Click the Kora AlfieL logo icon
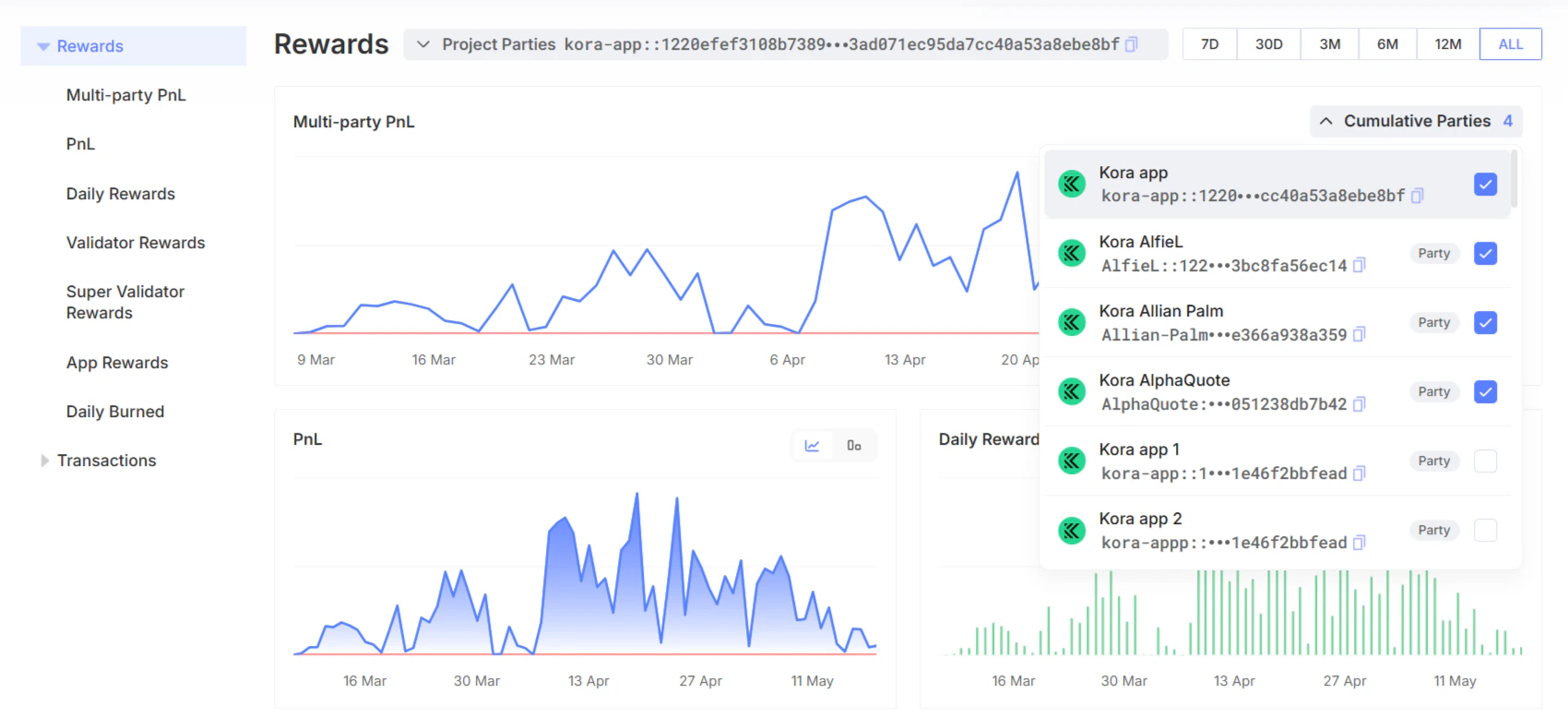1568x717 pixels. pyautogui.click(x=1072, y=254)
